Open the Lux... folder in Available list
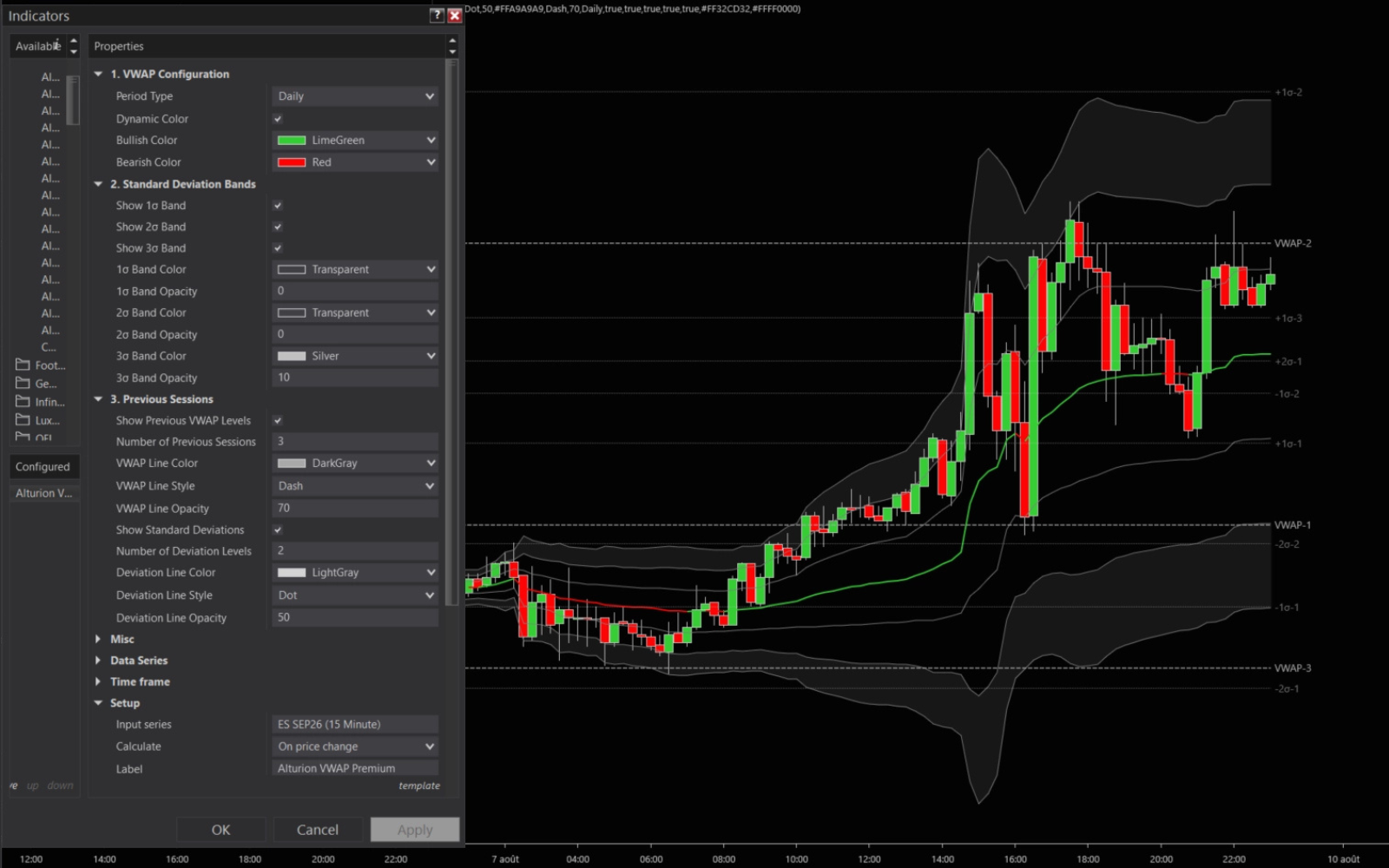 (x=37, y=420)
